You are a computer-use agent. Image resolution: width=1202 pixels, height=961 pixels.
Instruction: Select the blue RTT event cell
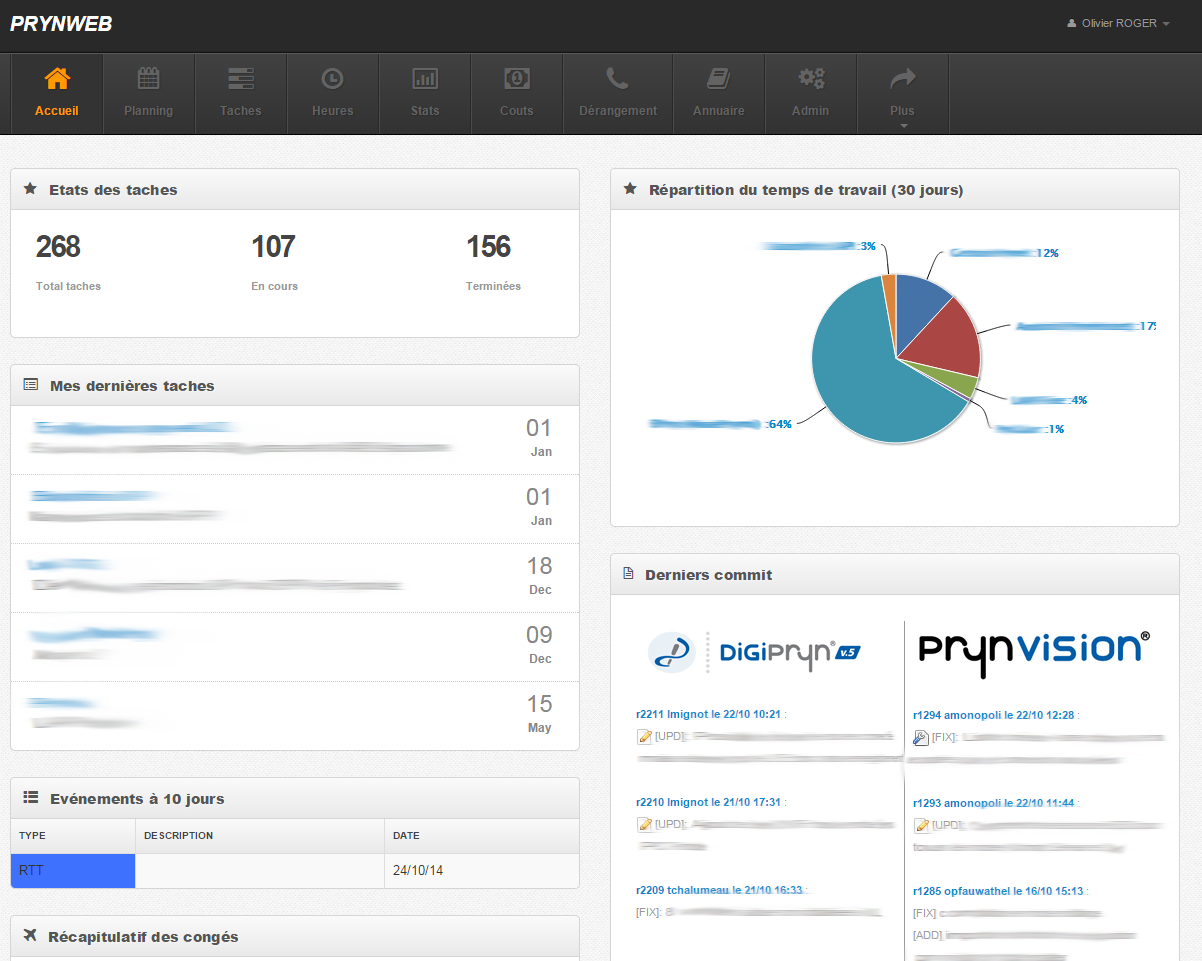73,871
